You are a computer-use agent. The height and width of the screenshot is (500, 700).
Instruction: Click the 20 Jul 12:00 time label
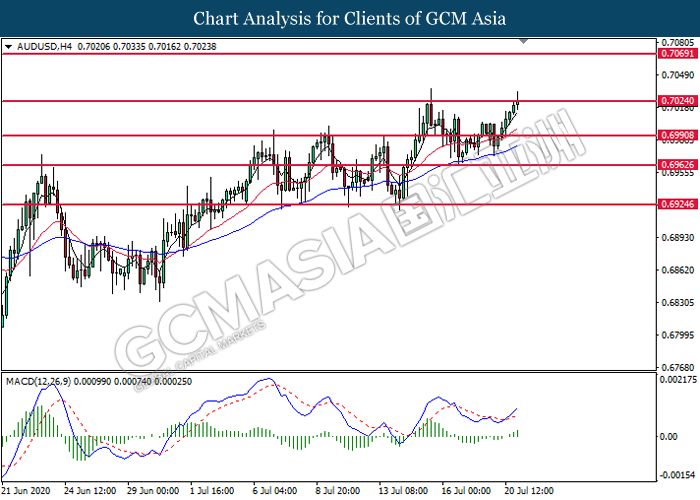click(x=529, y=491)
